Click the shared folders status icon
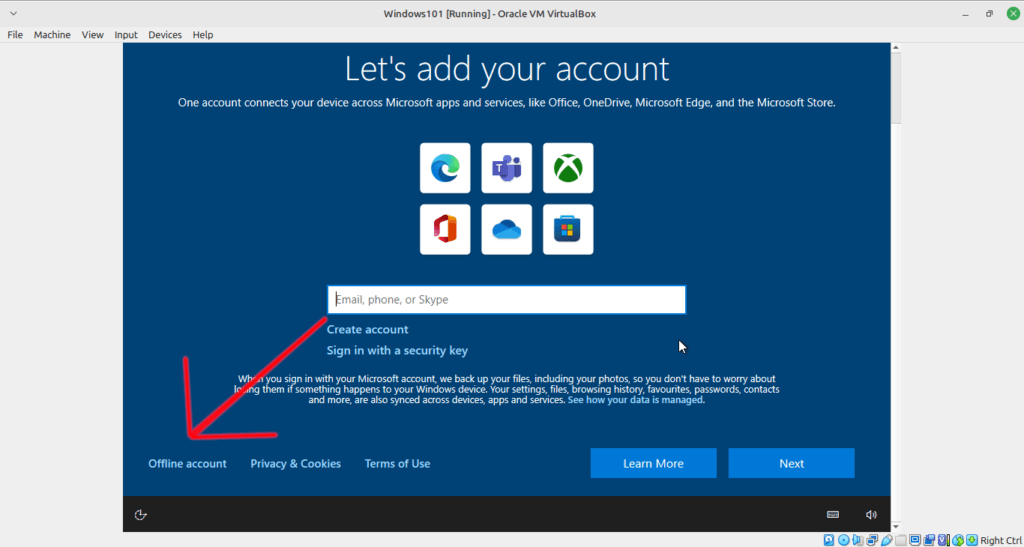The width and height of the screenshot is (1024, 547). tap(901, 540)
